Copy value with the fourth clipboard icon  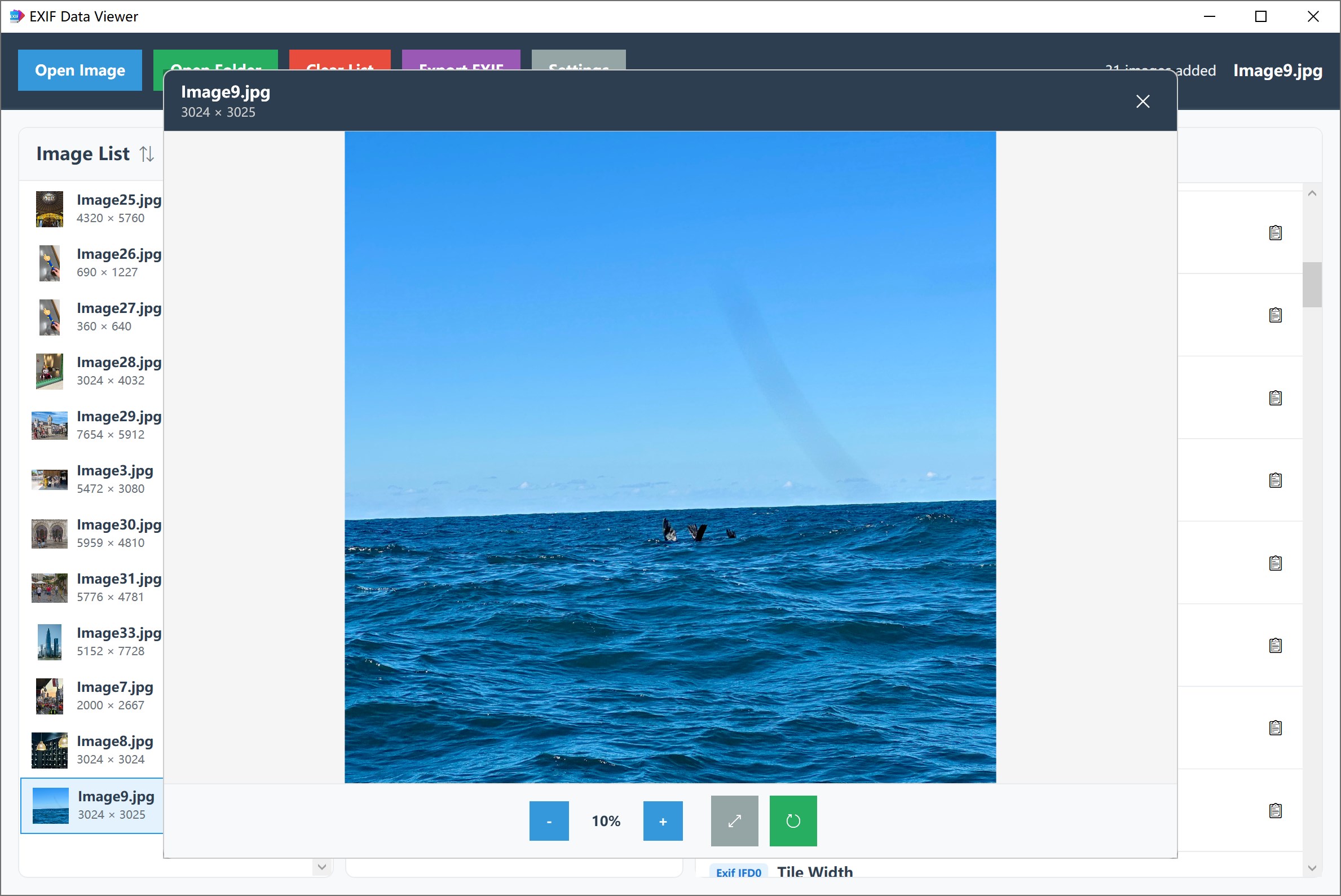1274,480
